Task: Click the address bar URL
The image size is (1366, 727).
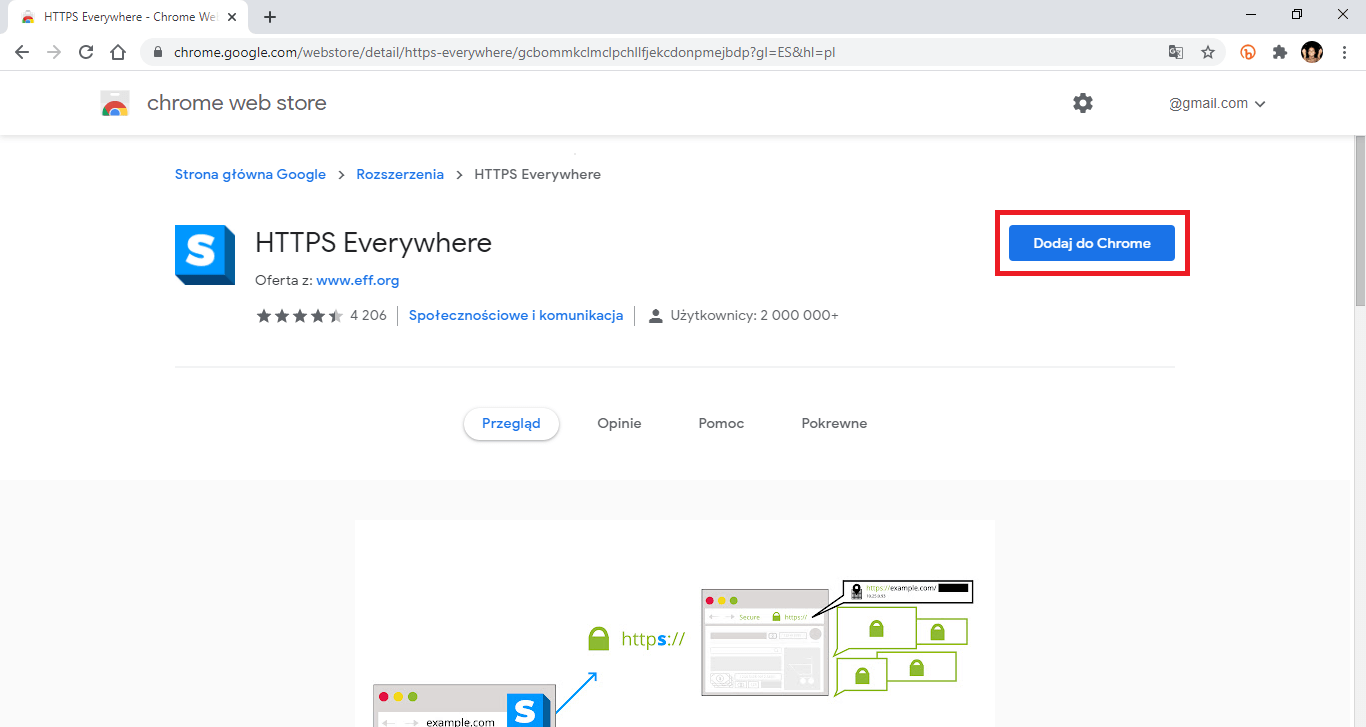Action: (504, 52)
